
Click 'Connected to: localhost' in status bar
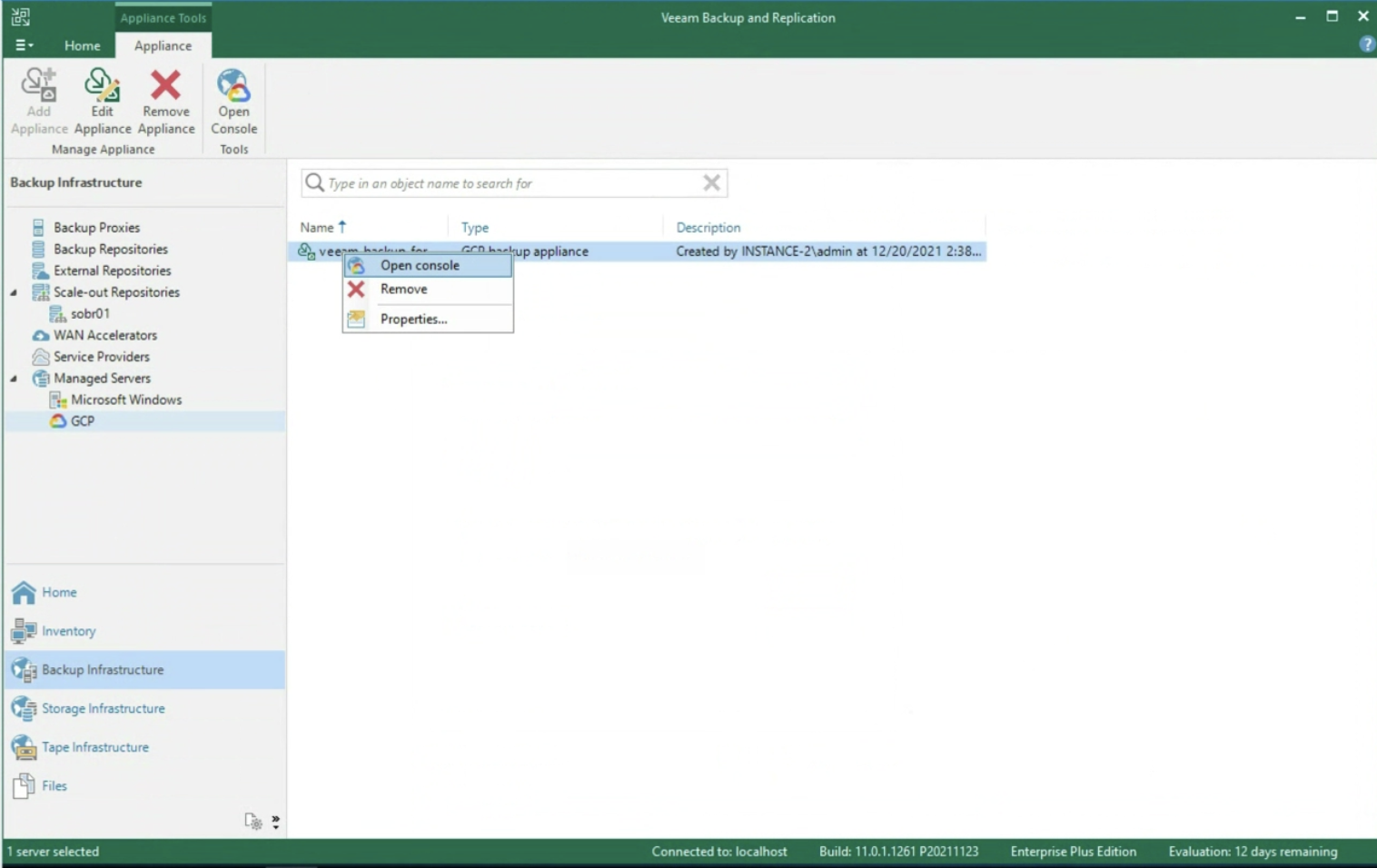718,852
